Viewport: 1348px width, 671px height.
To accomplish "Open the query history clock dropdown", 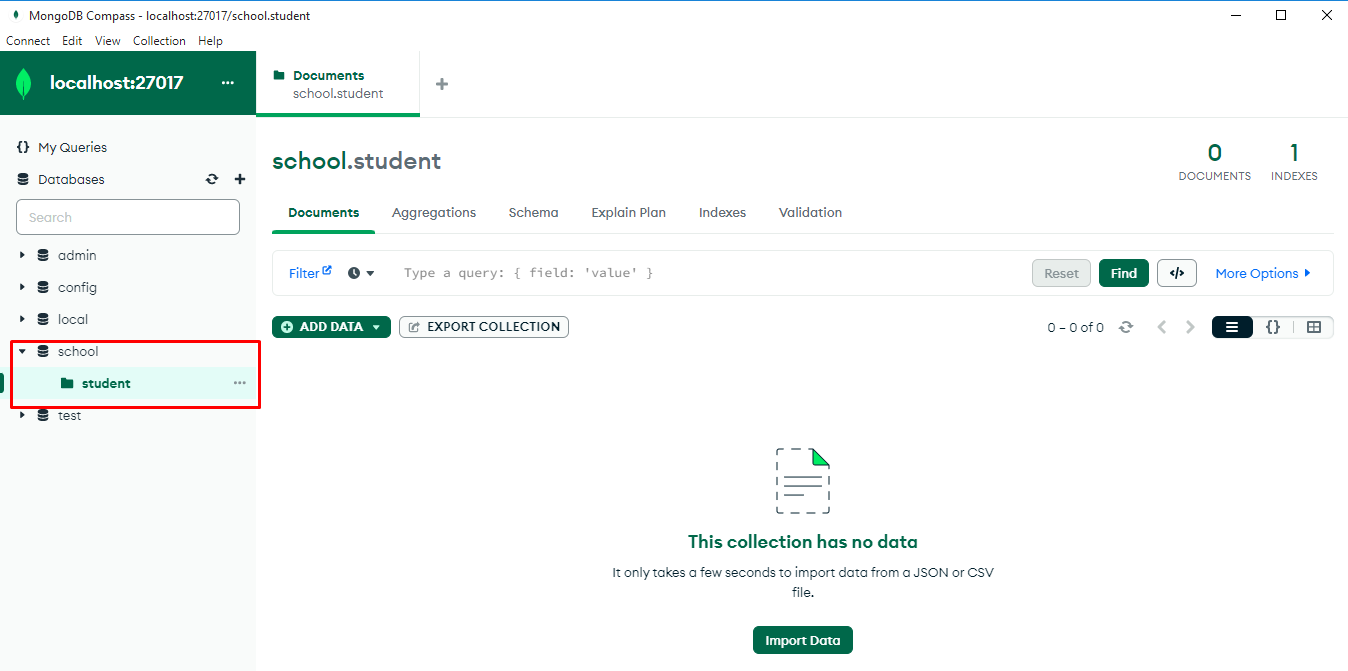I will pos(361,273).
